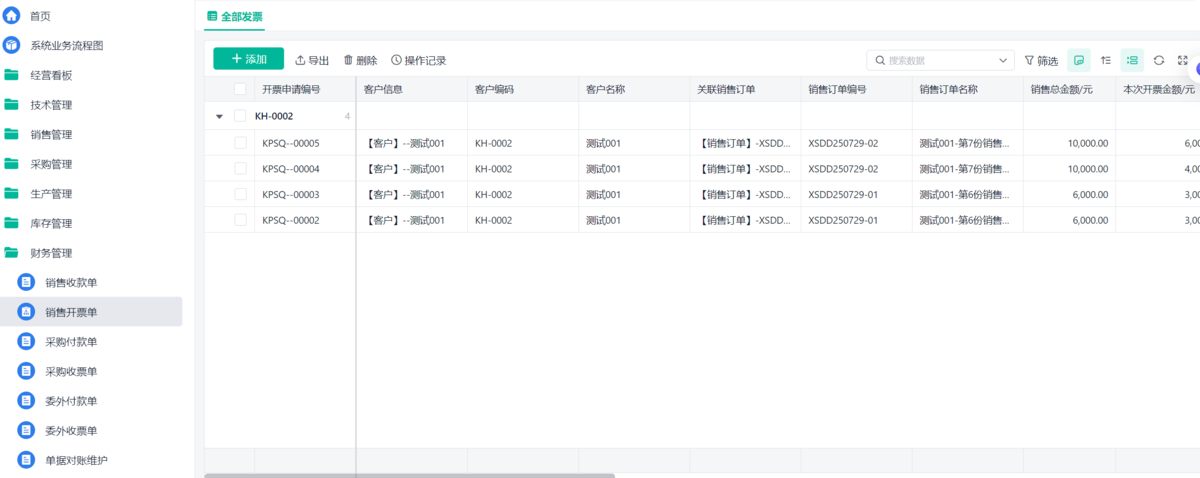Switch to the 全部发票 tab

[234, 16]
